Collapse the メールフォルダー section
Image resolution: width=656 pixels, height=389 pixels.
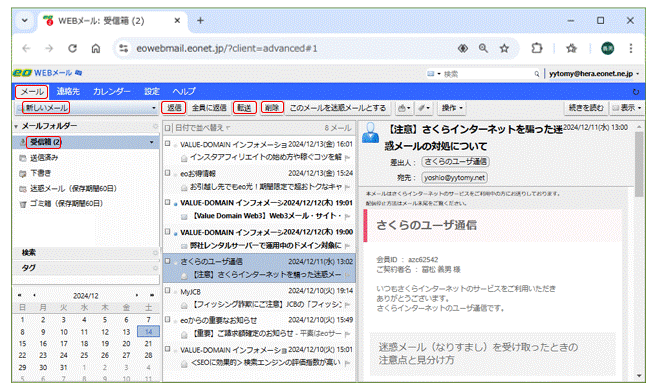pos(16,126)
